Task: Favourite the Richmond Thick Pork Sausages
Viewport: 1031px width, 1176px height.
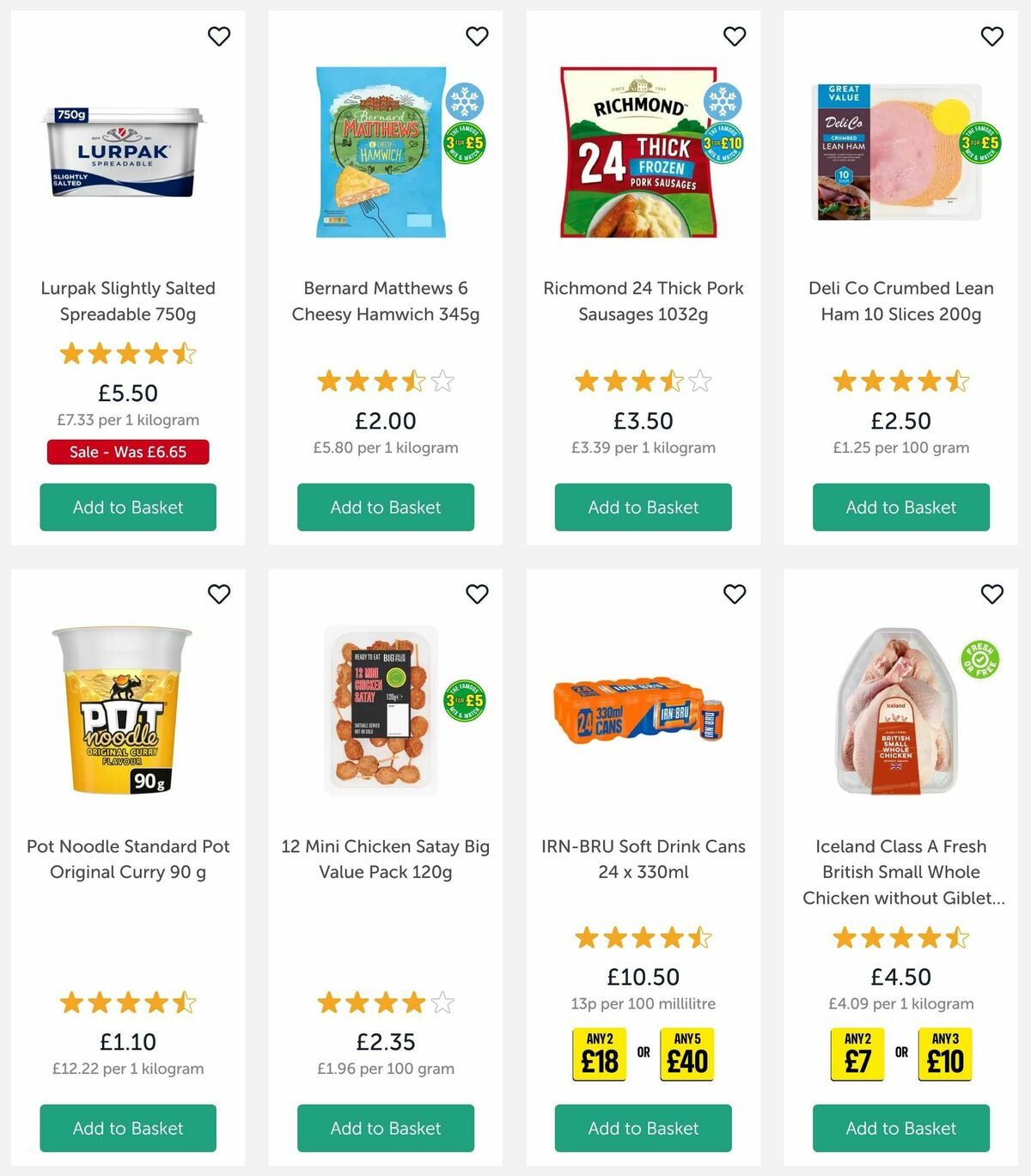Action: (x=735, y=37)
